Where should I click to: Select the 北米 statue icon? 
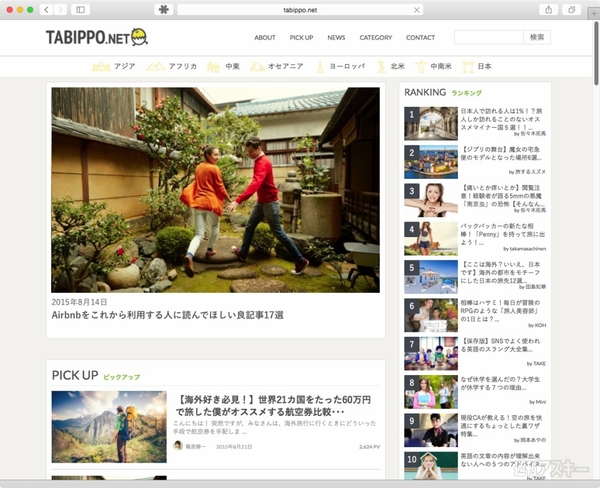click(381, 67)
